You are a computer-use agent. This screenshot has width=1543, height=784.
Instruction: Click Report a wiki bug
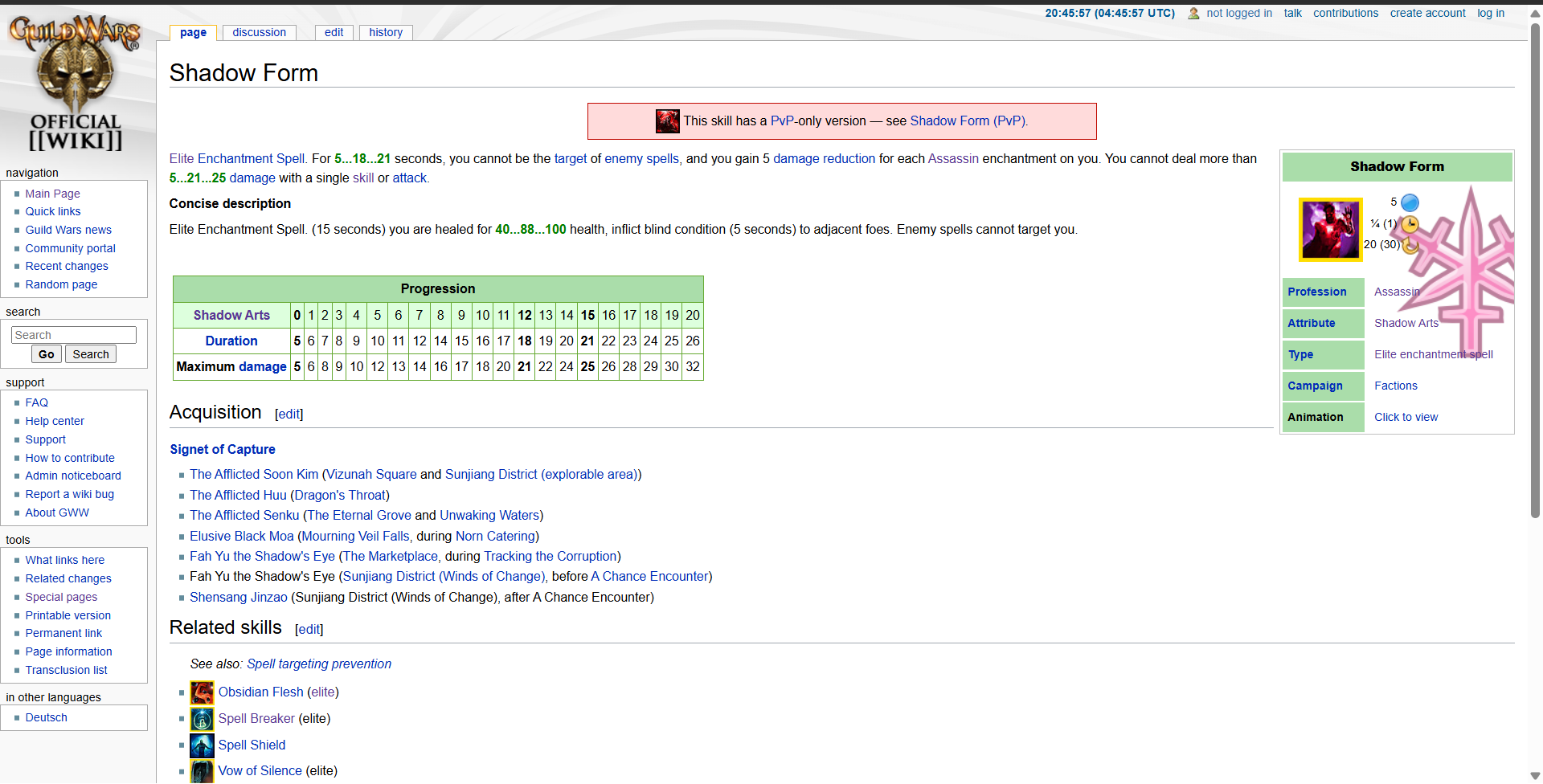[69, 495]
